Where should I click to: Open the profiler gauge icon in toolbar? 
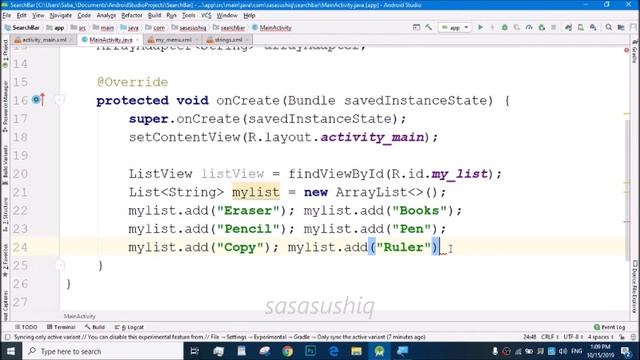pyautogui.click(x=529, y=27)
